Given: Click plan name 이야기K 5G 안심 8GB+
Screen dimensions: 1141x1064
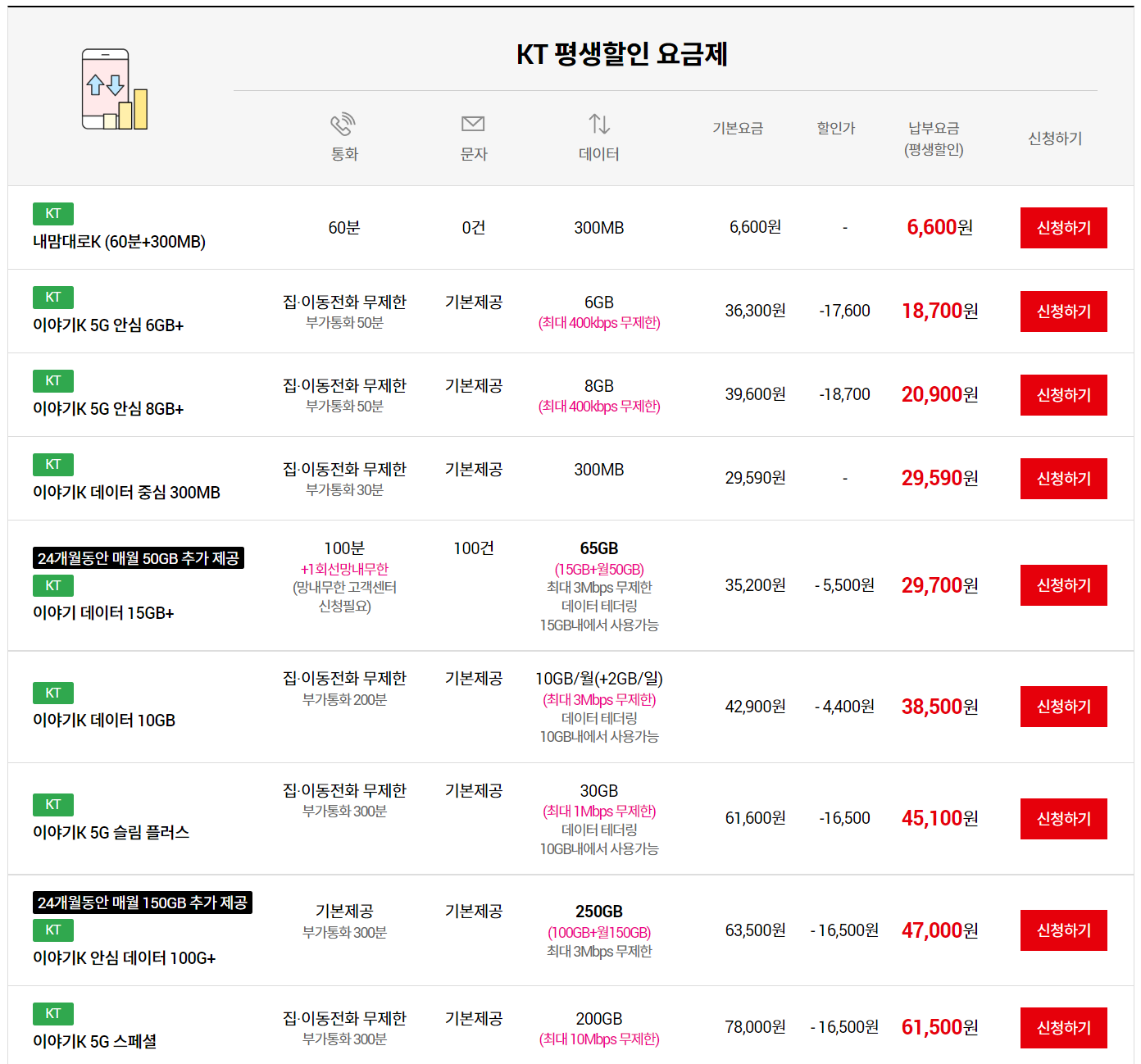Looking at the screenshot, I should pyautogui.click(x=108, y=409).
